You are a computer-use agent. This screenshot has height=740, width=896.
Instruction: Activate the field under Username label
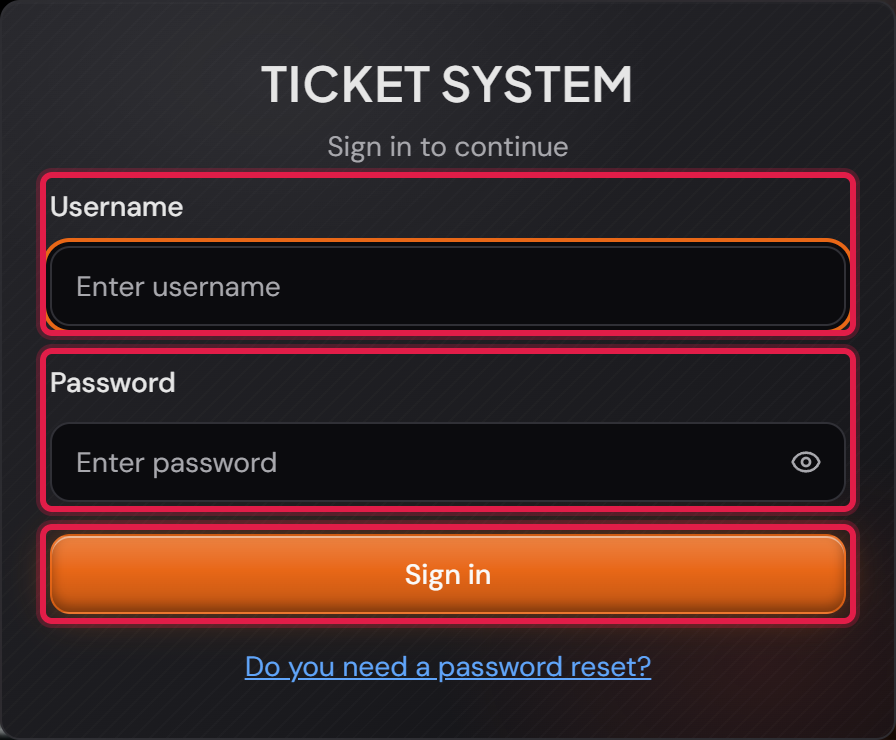pyautogui.click(x=447, y=286)
